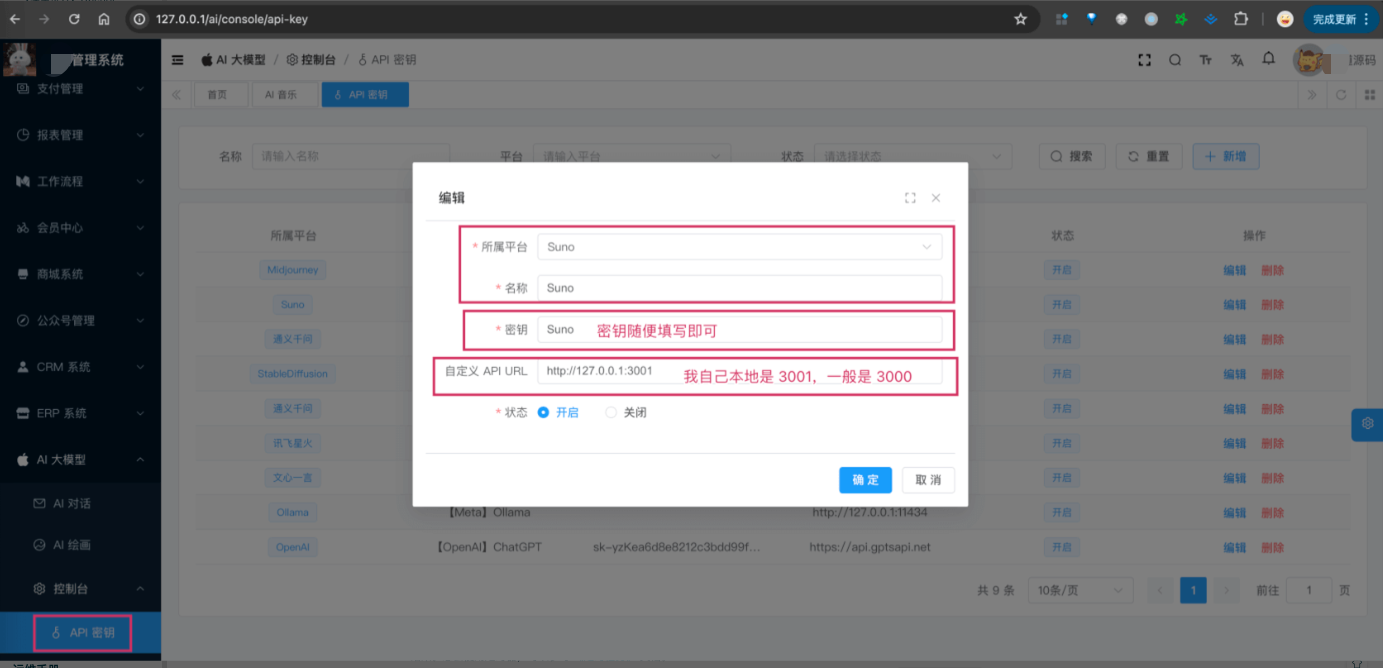Click the 前往 page number input
This screenshot has height=668, width=1383.
click(1309, 590)
